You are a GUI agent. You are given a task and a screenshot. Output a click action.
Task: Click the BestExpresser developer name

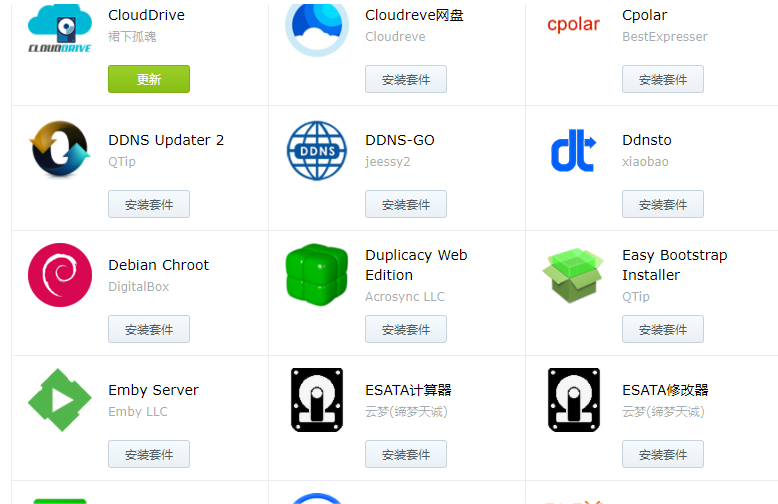[665, 37]
